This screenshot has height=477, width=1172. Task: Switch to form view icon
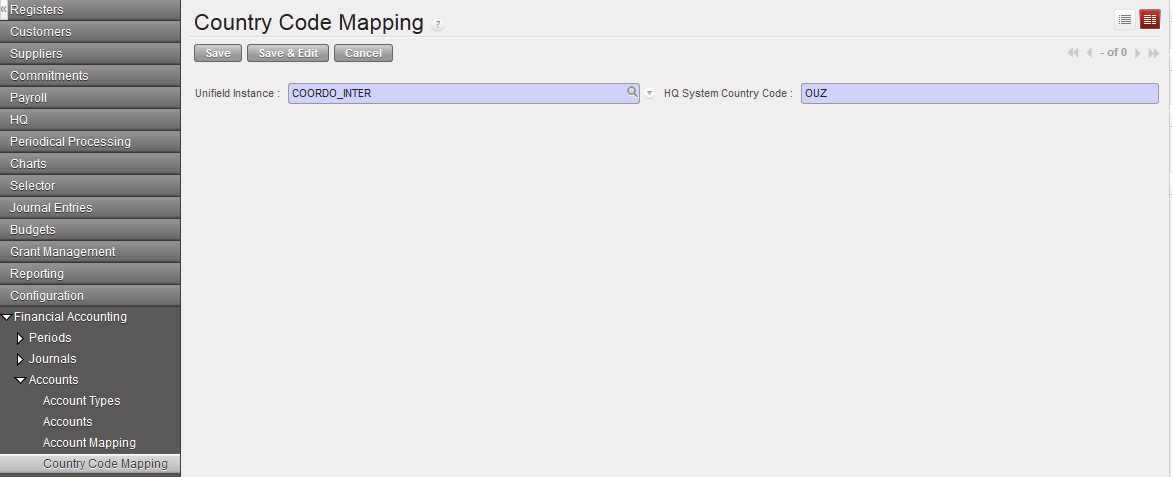[x=1150, y=20]
